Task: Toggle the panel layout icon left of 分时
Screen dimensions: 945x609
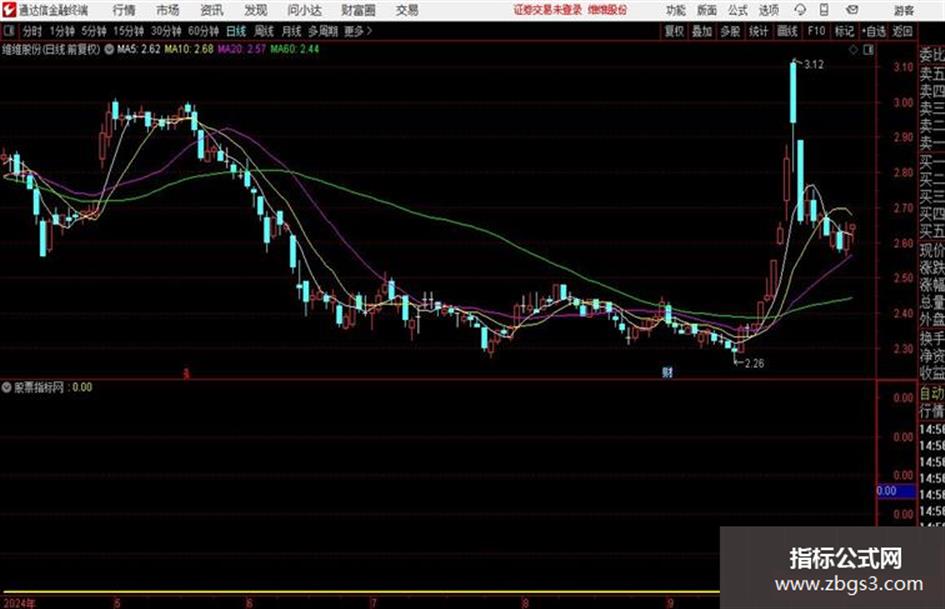Action: click(x=8, y=30)
